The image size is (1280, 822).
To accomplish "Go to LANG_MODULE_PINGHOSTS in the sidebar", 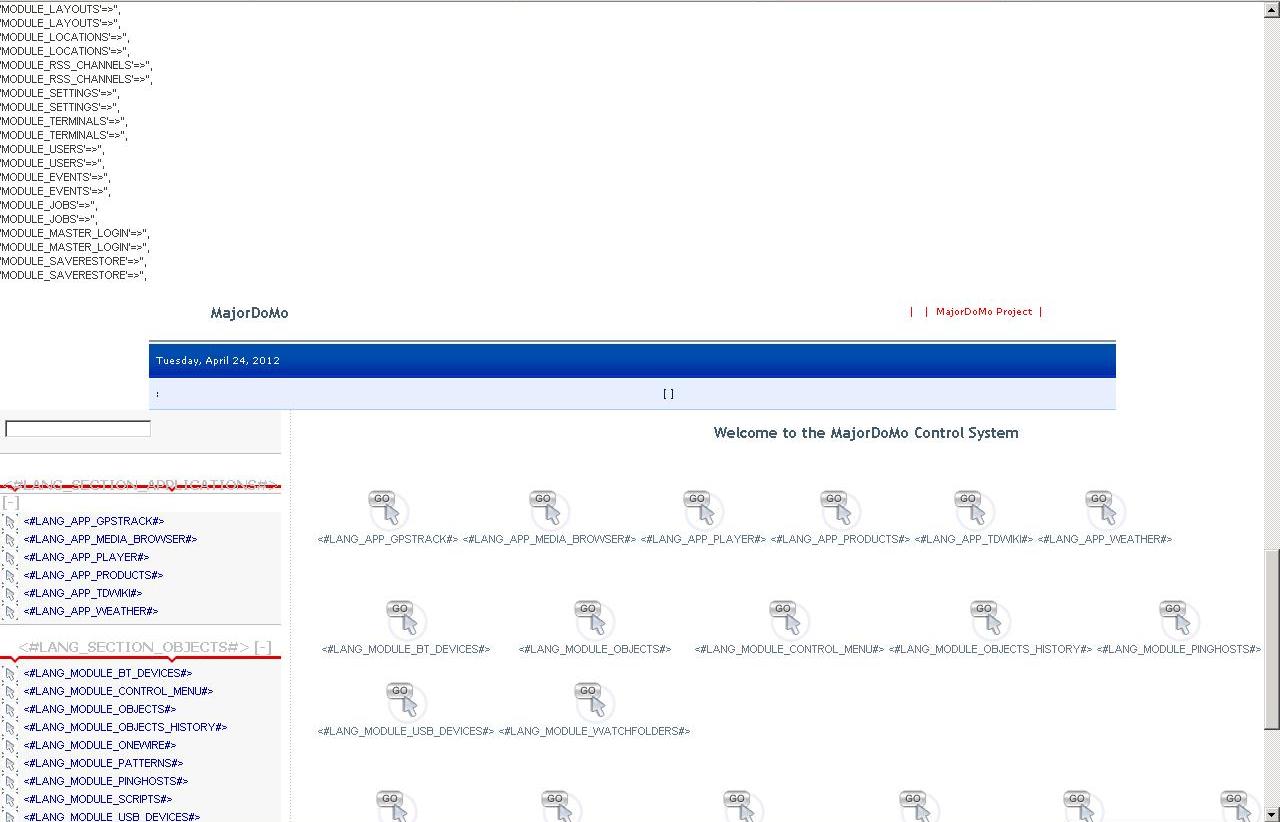I will coord(106,781).
